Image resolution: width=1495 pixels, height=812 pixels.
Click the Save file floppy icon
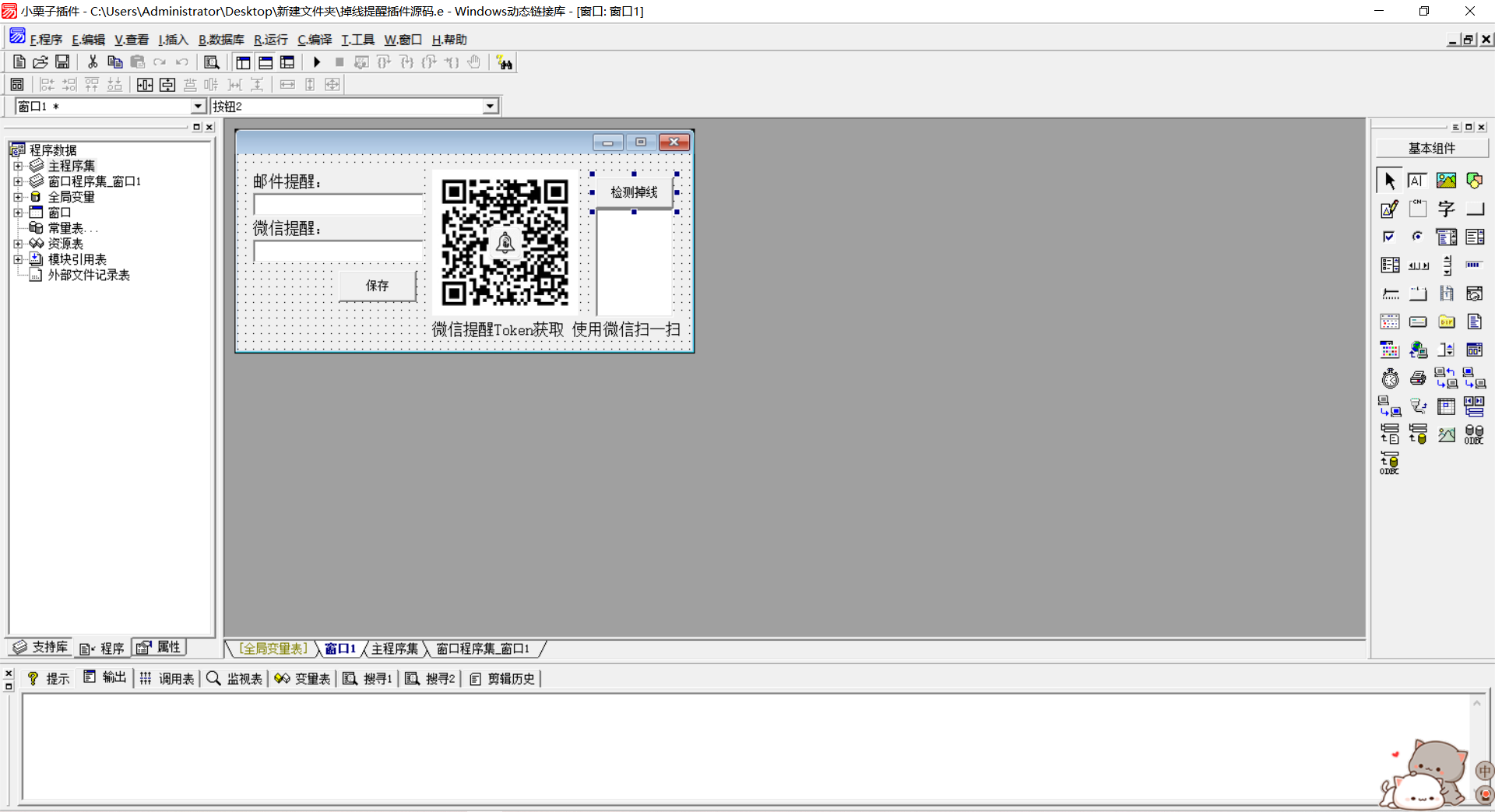point(62,62)
